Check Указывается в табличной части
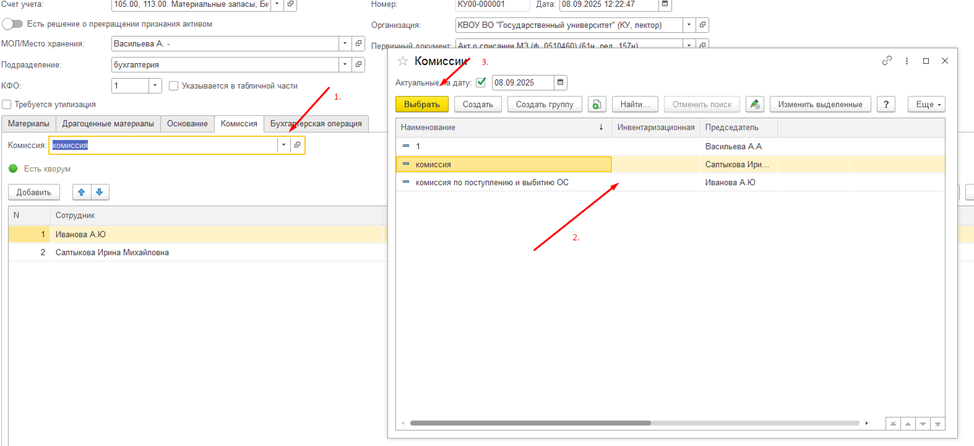The image size is (974, 446). [174, 86]
